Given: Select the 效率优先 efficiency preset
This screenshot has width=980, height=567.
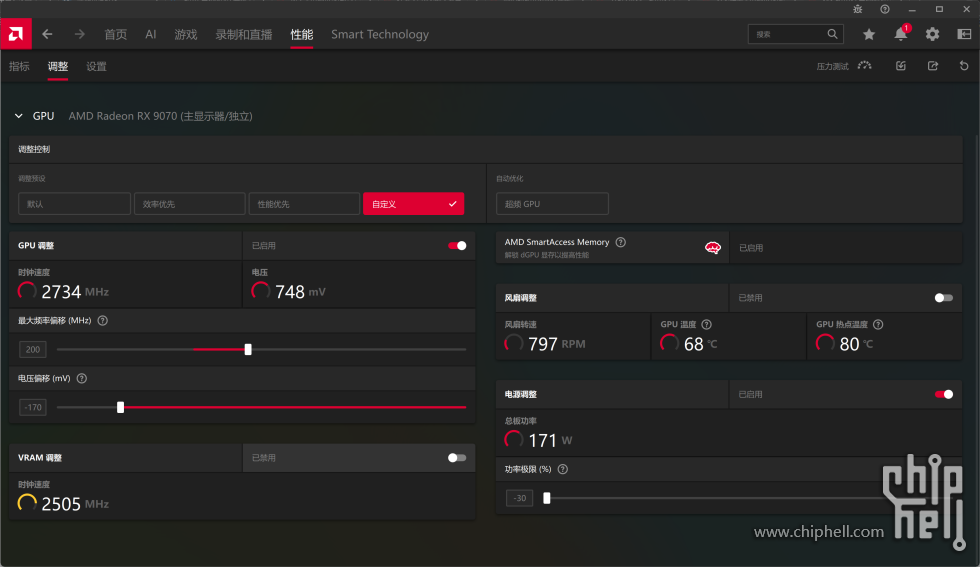Looking at the screenshot, I should (189, 204).
